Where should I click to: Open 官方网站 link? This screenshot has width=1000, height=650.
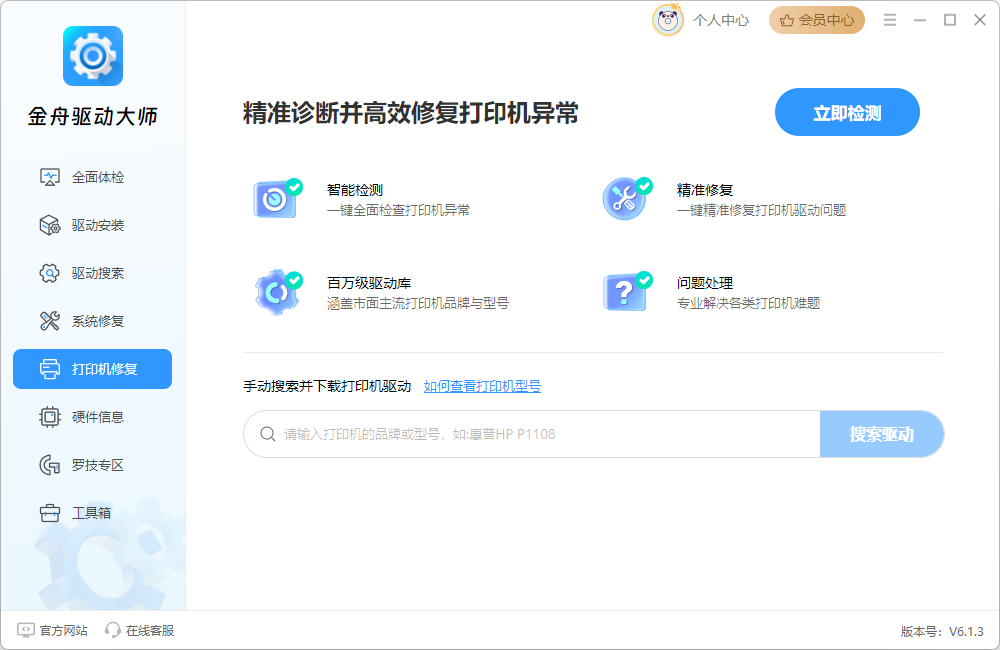[52, 630]
